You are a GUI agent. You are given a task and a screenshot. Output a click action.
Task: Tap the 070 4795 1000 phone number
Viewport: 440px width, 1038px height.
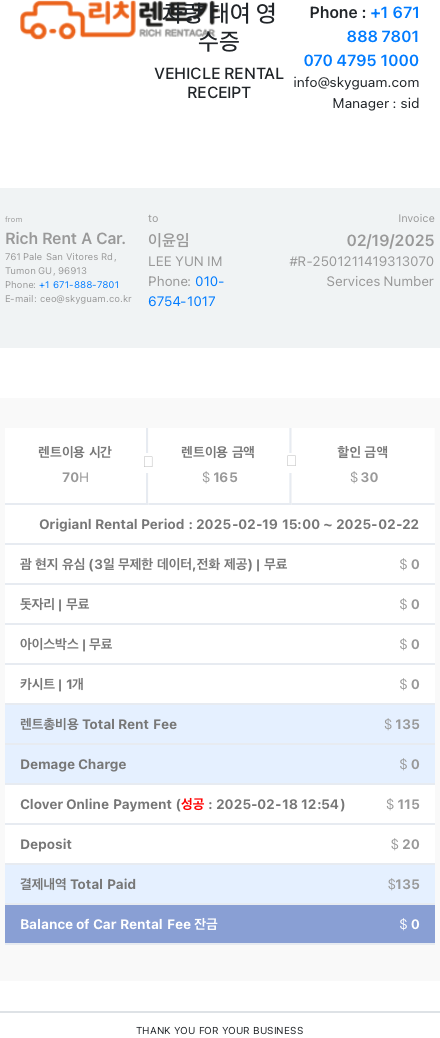361,61
